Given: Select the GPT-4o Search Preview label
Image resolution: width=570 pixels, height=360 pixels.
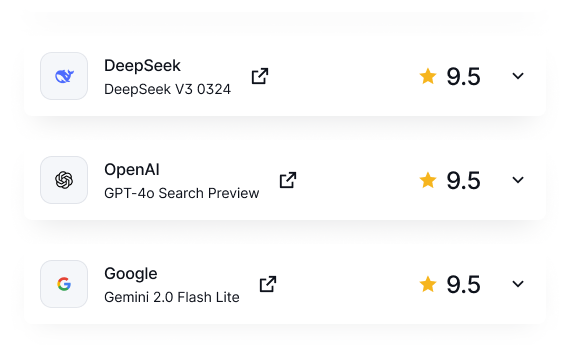Looking at the screenshot, I should [x=181, y=193].
